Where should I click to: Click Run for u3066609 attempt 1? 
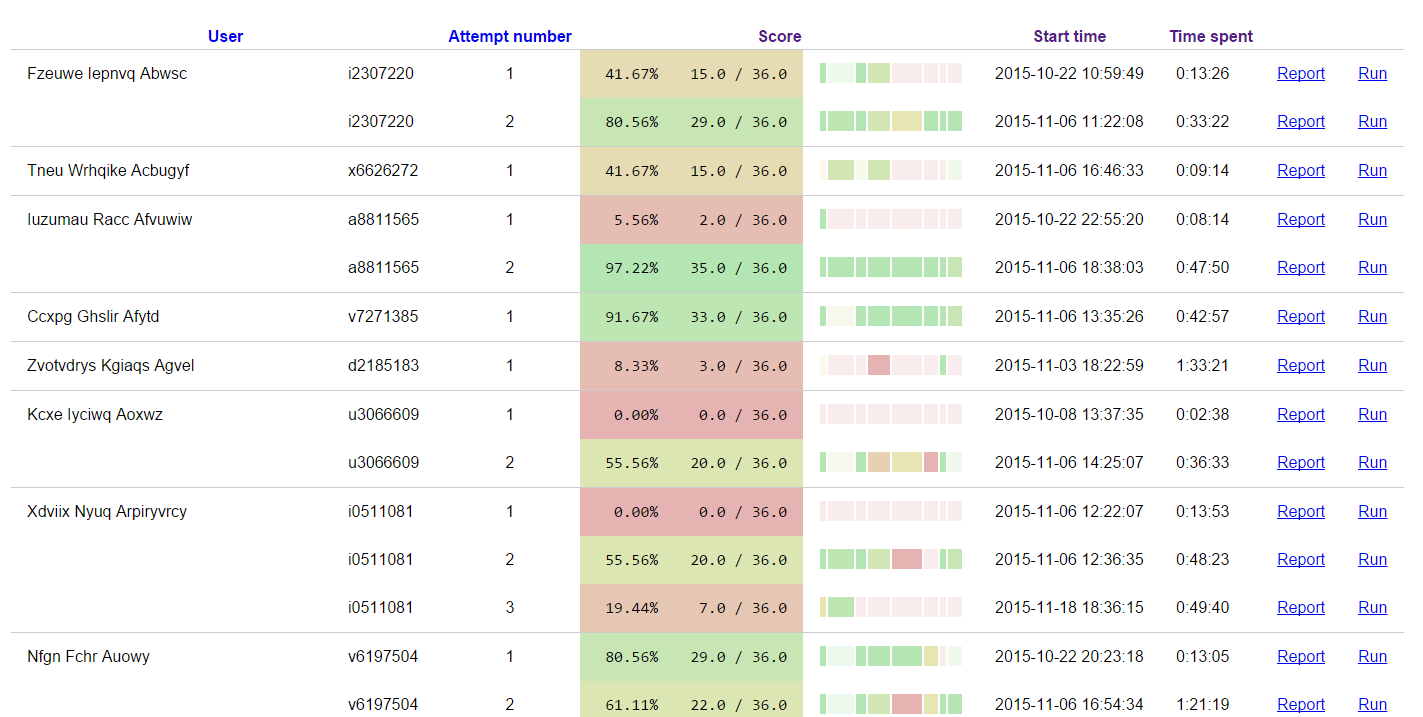tap(1372, 415)
